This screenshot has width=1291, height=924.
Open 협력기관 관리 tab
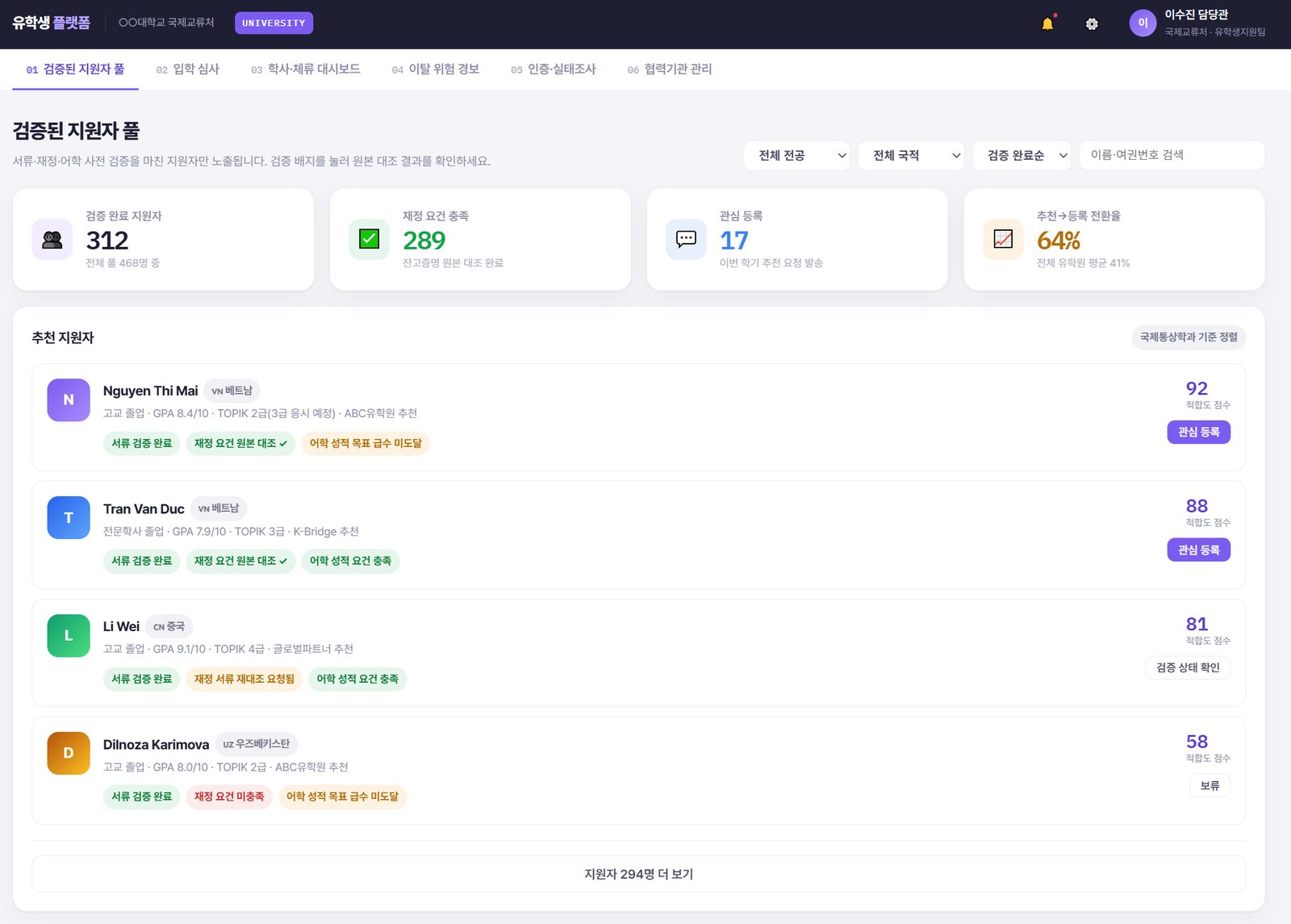click(670, 69)
